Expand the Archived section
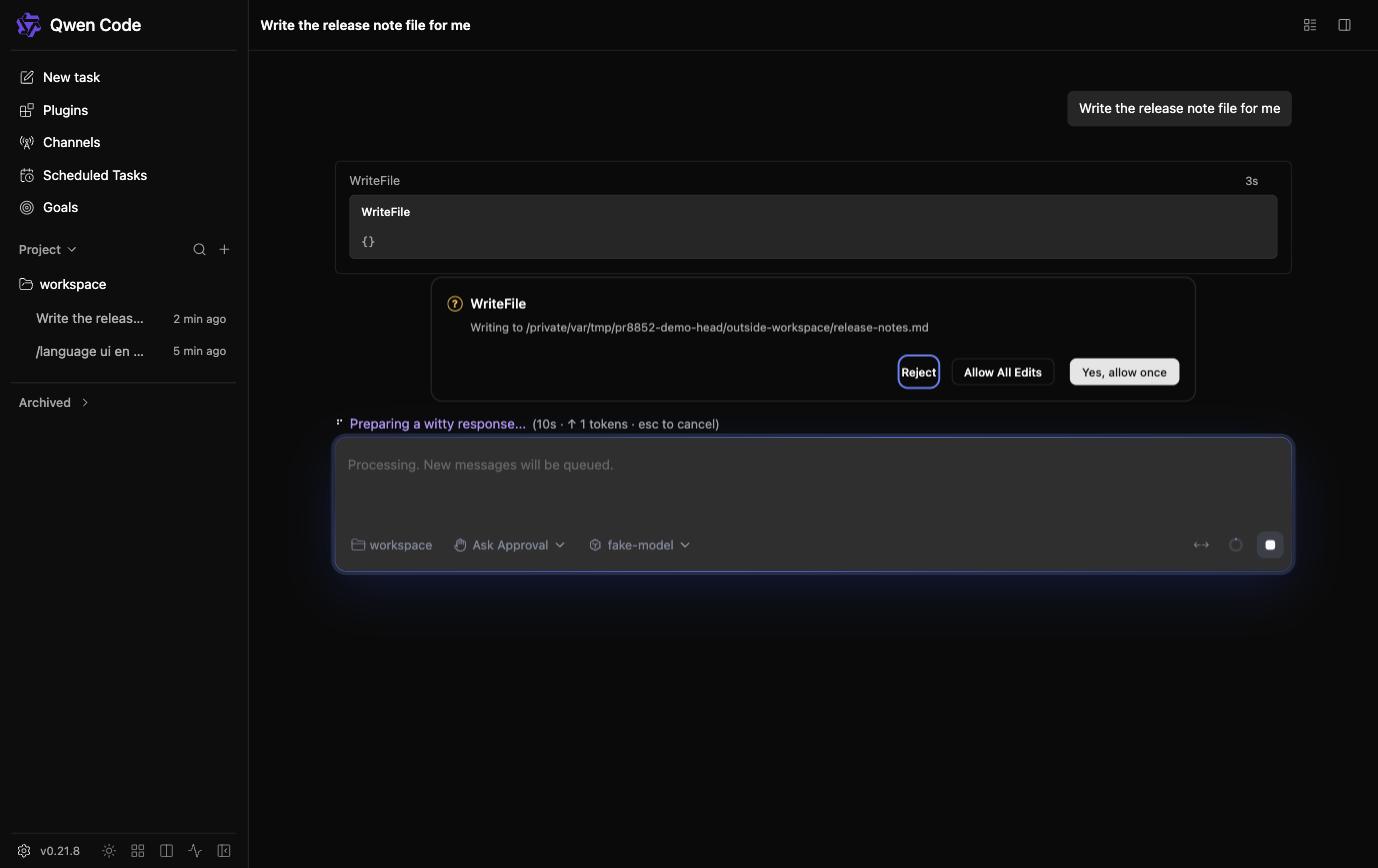Image resolution: width=1378 pixels, height=868 pixels. coord(55,402)
